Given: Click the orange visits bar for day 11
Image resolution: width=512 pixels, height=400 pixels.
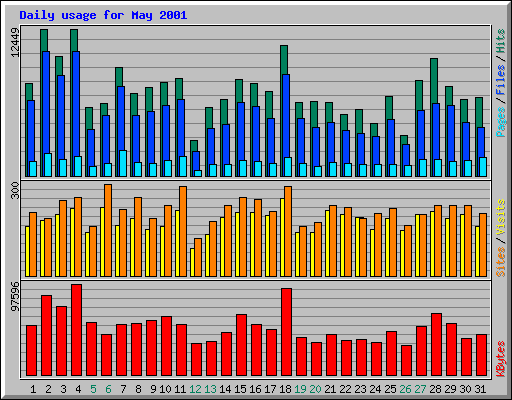Looking at the screenshot, I should click(183, 231).
